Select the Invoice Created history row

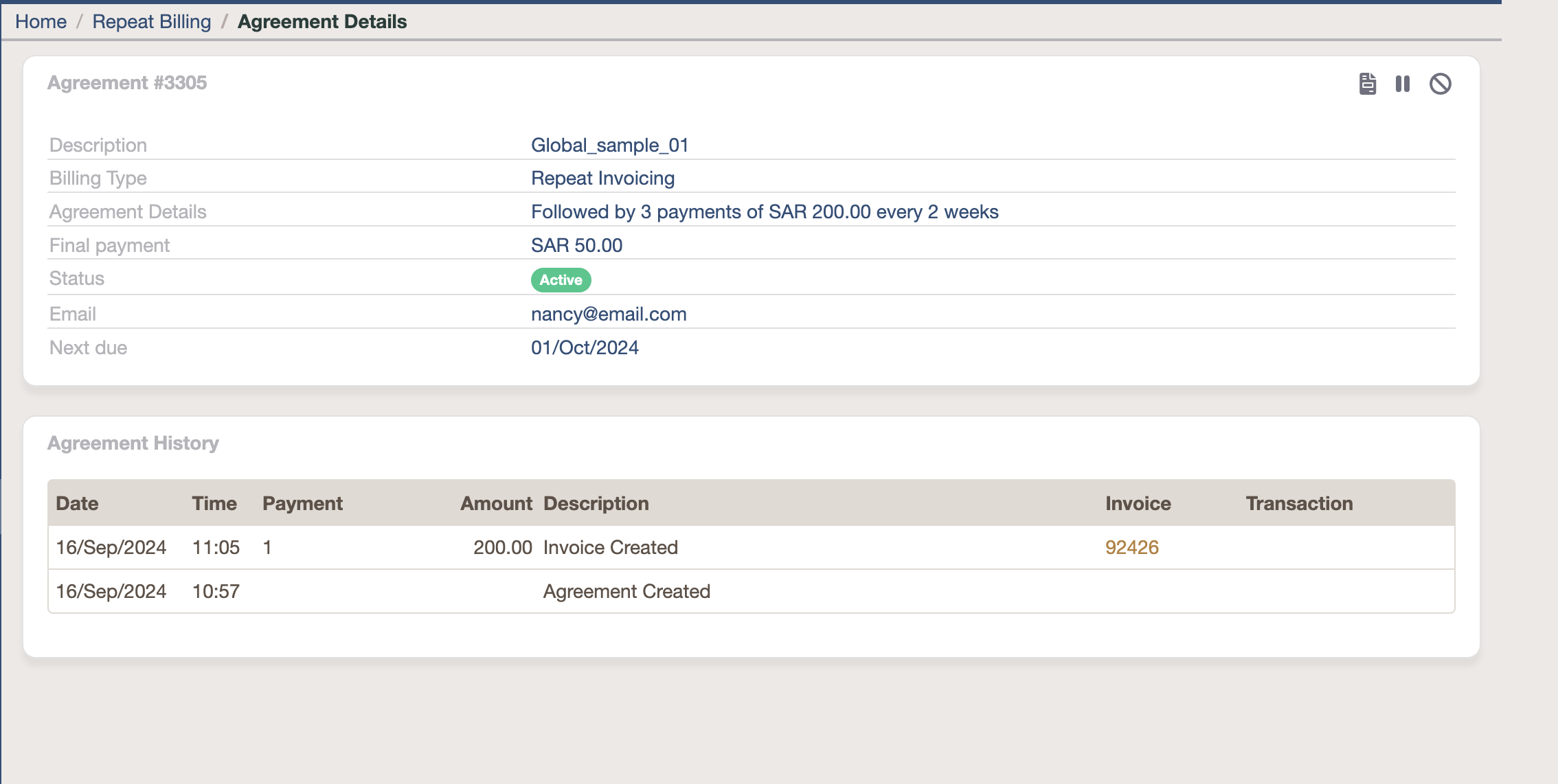point(610,547)
